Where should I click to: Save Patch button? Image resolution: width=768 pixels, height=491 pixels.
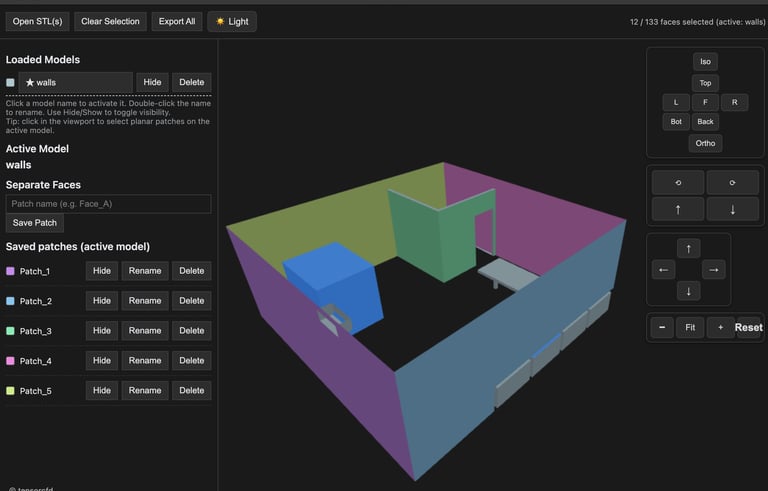pos(35,223)
